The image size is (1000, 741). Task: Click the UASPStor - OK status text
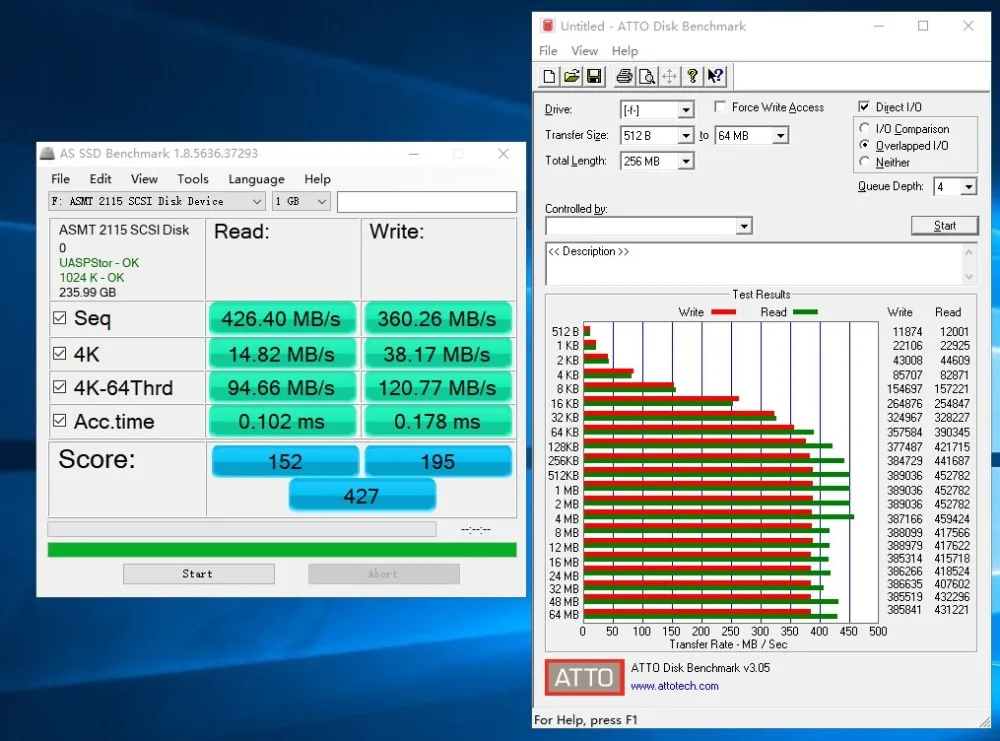point(99,263)
